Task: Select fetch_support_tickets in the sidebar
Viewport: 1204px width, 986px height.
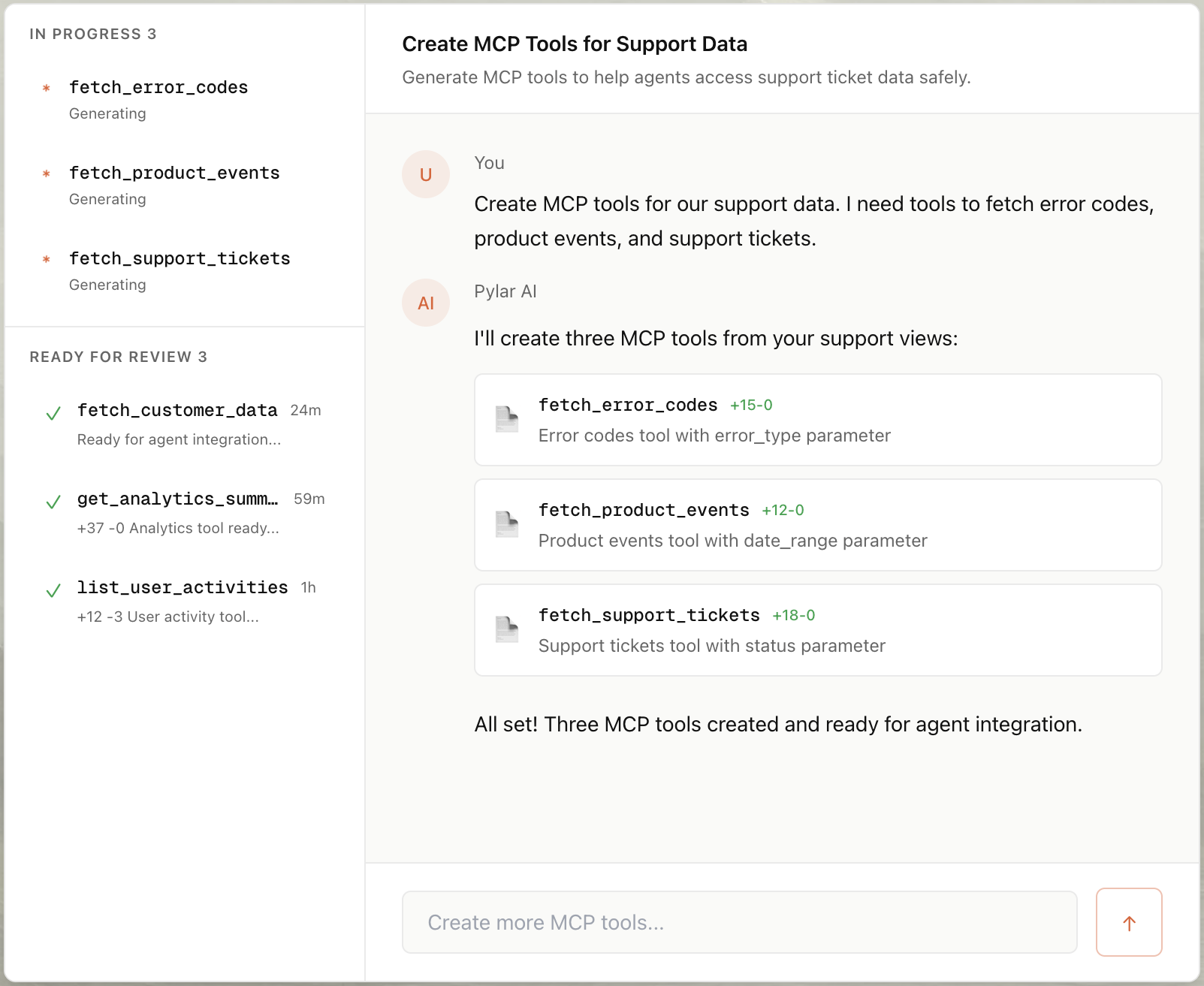Action: (180, 258)
